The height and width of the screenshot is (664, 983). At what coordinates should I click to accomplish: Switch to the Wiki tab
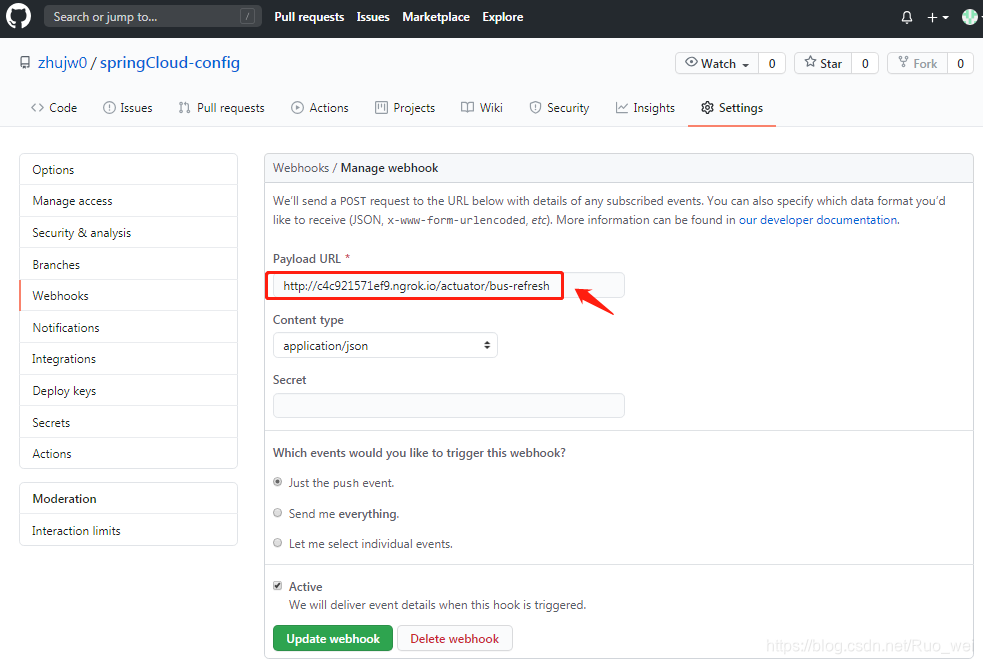click(481, 108)
